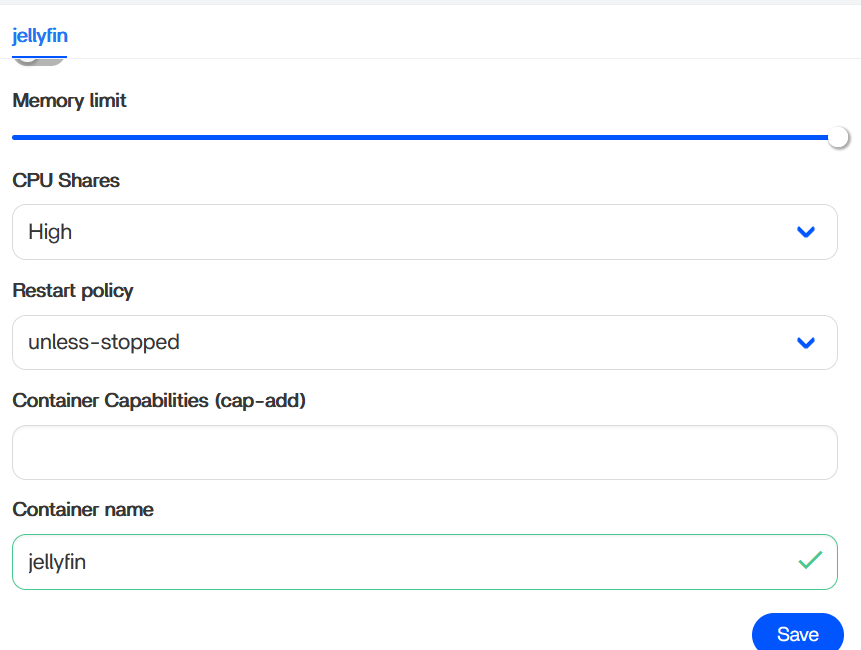This screenshot has height=650, width=861.
Task: Click the Memory limit label
Action: [x=69, y=100]
